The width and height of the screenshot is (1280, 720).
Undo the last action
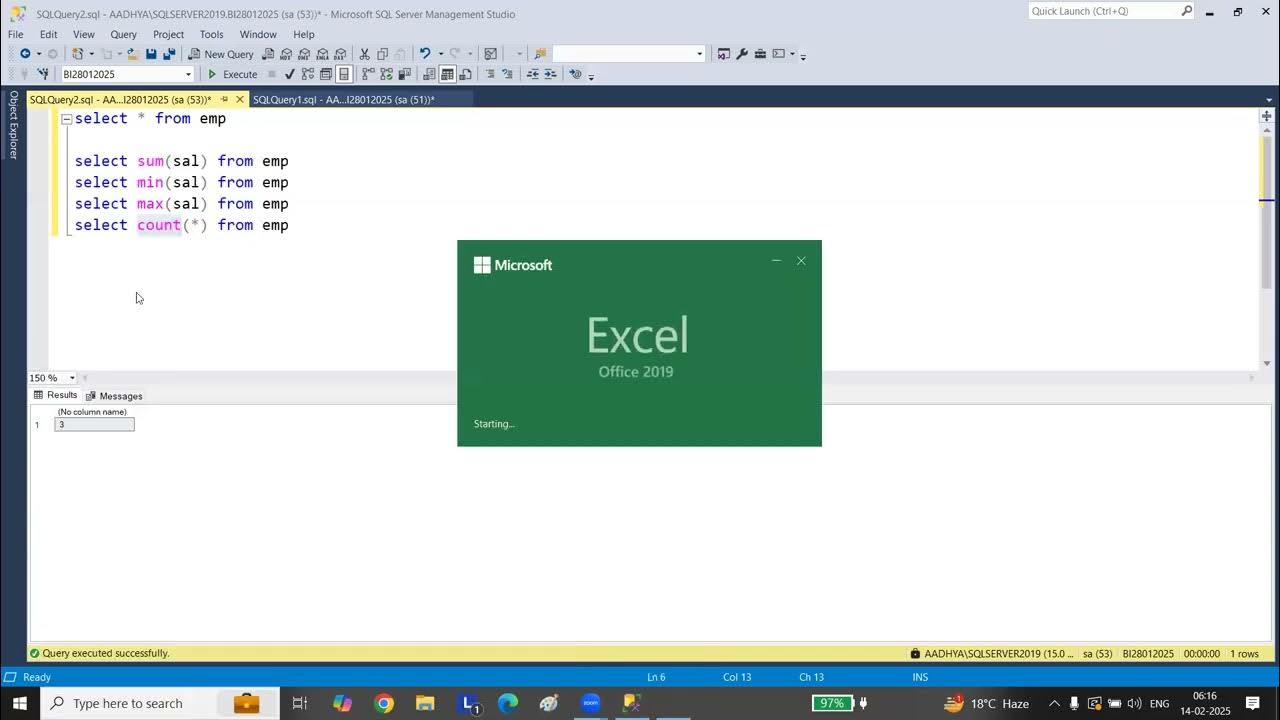click(x=425, y=54)
